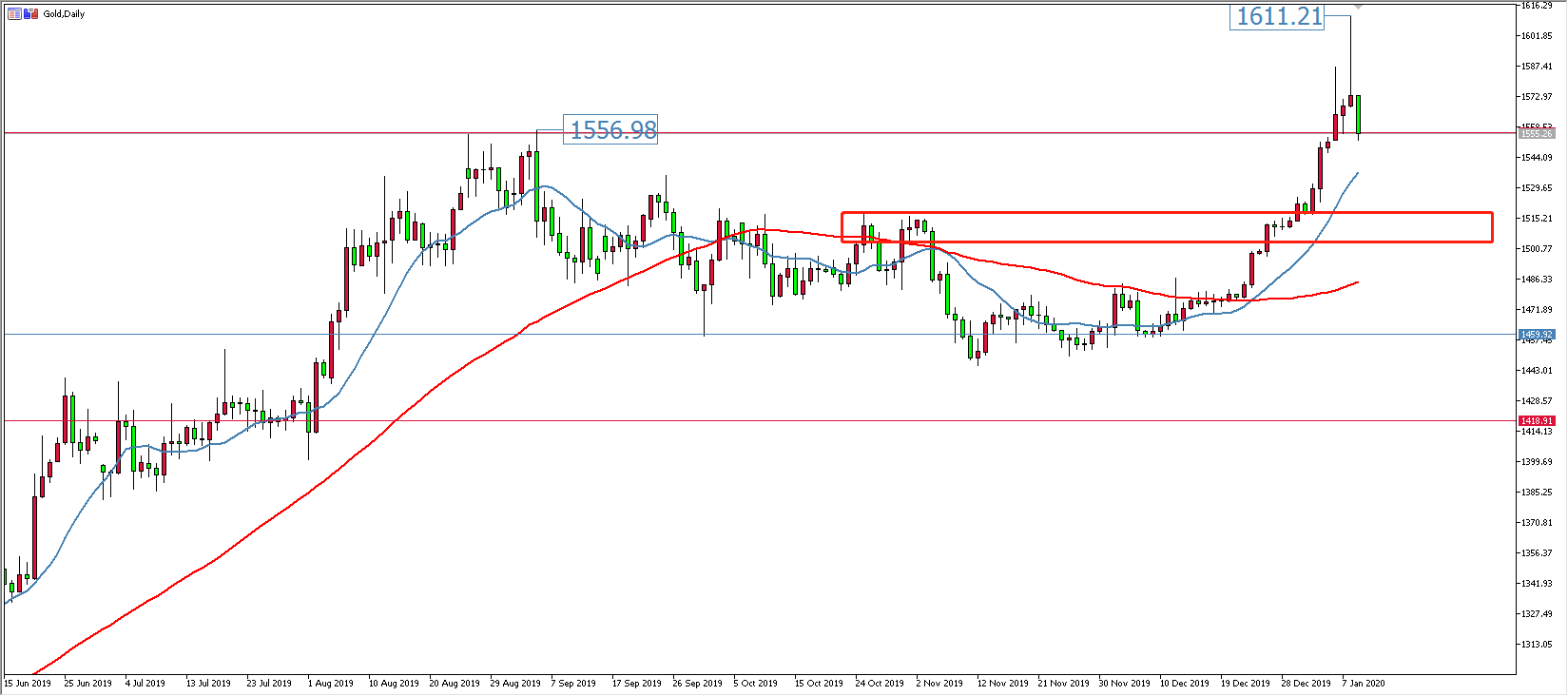Click the 15 Jun 2019 date label
This screenshot has width=1568, height=696.
click(x=28, y=683)
